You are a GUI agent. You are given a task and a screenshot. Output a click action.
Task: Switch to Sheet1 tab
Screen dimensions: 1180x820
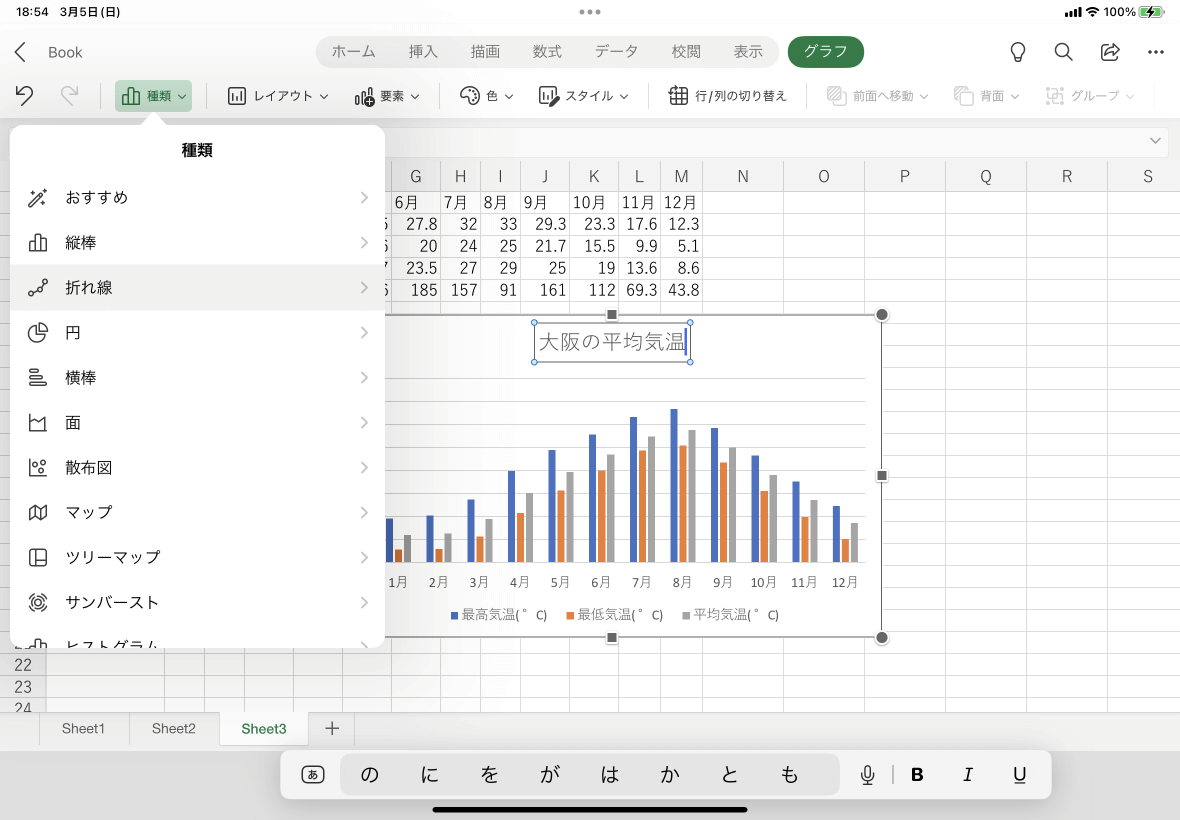84,728
